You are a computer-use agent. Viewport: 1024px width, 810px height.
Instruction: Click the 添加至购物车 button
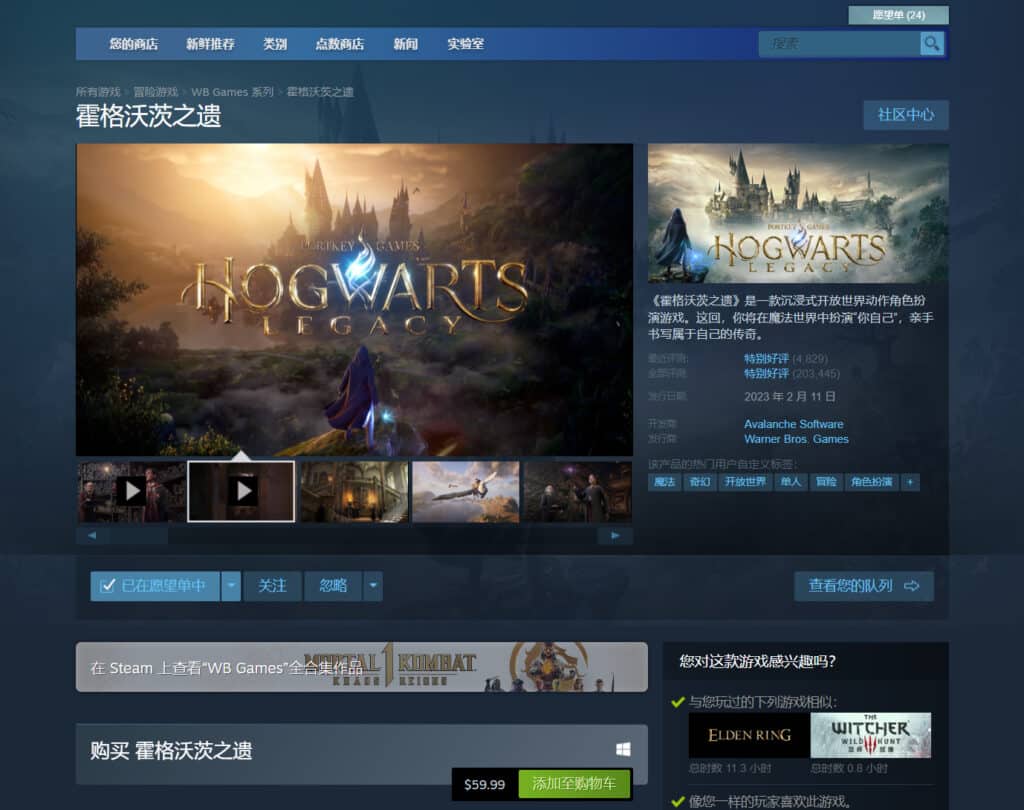tap(575, 784)
